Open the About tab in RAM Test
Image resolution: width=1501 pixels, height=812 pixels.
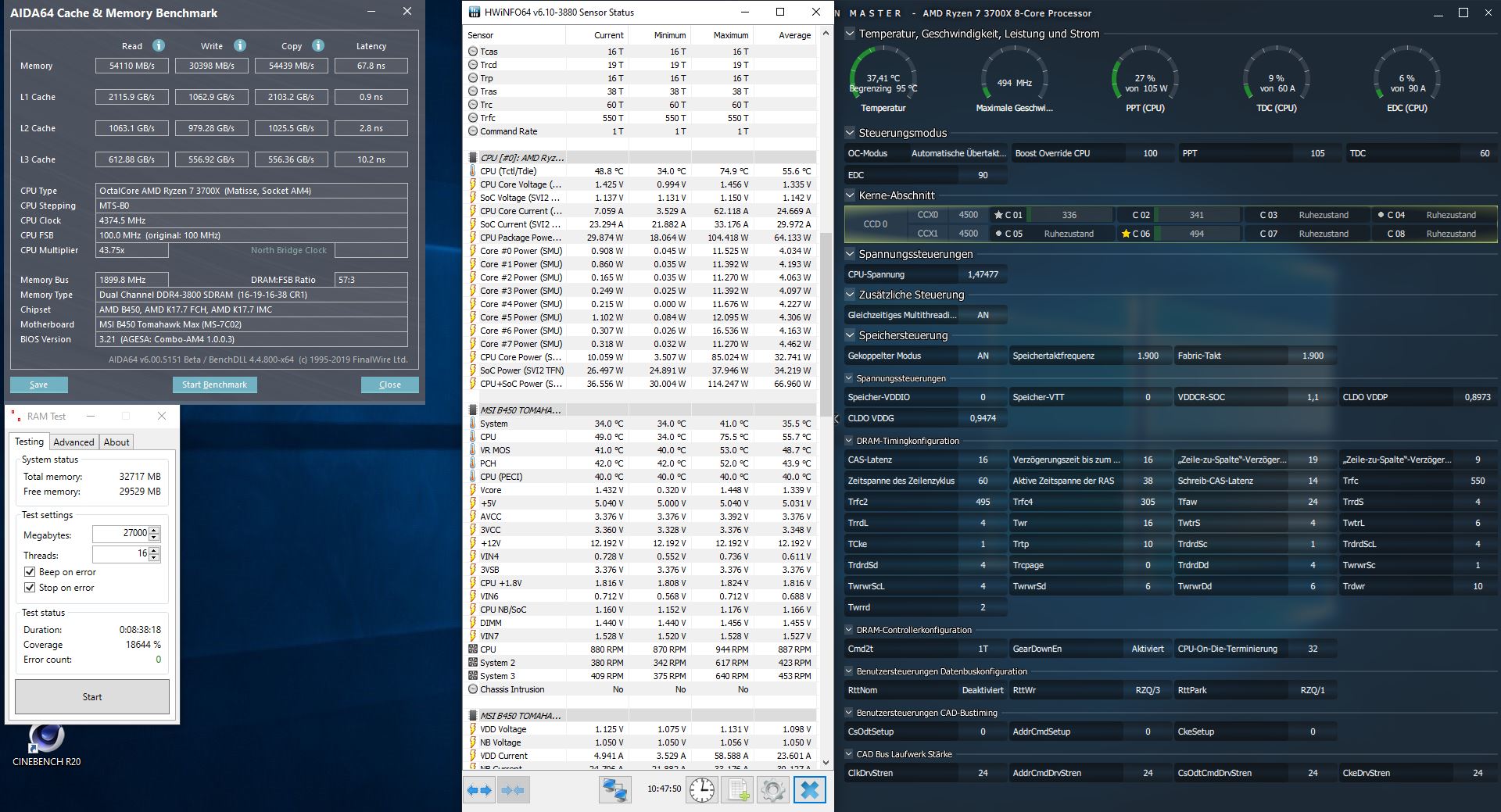click(116, 442)
